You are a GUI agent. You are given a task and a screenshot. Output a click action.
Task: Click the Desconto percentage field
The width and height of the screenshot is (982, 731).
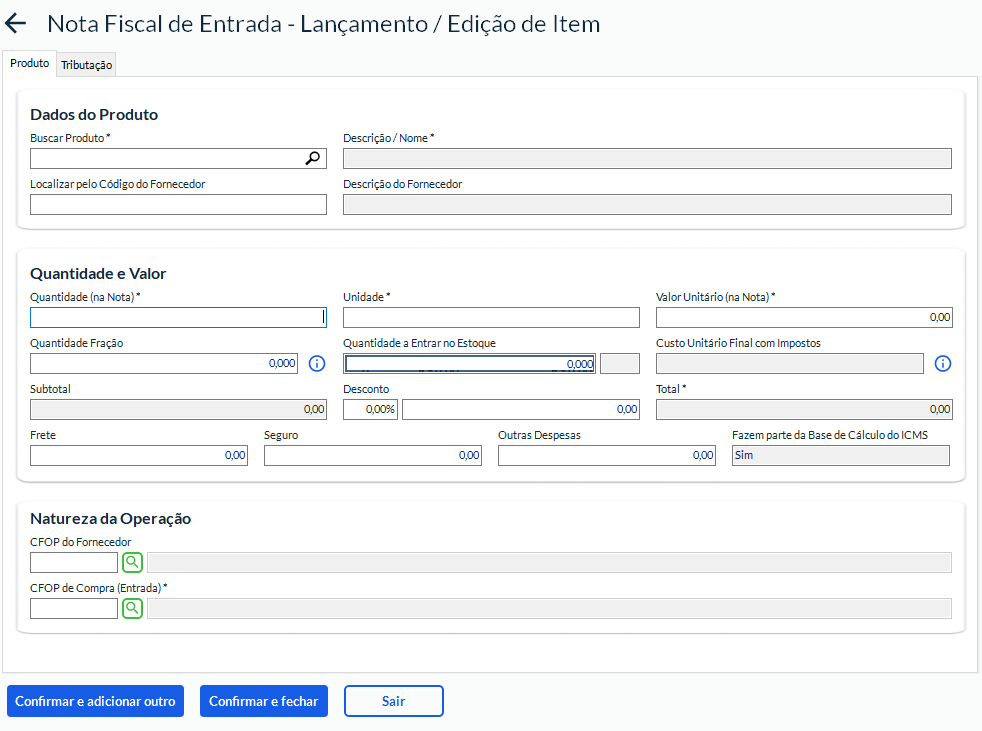[370, 410]
